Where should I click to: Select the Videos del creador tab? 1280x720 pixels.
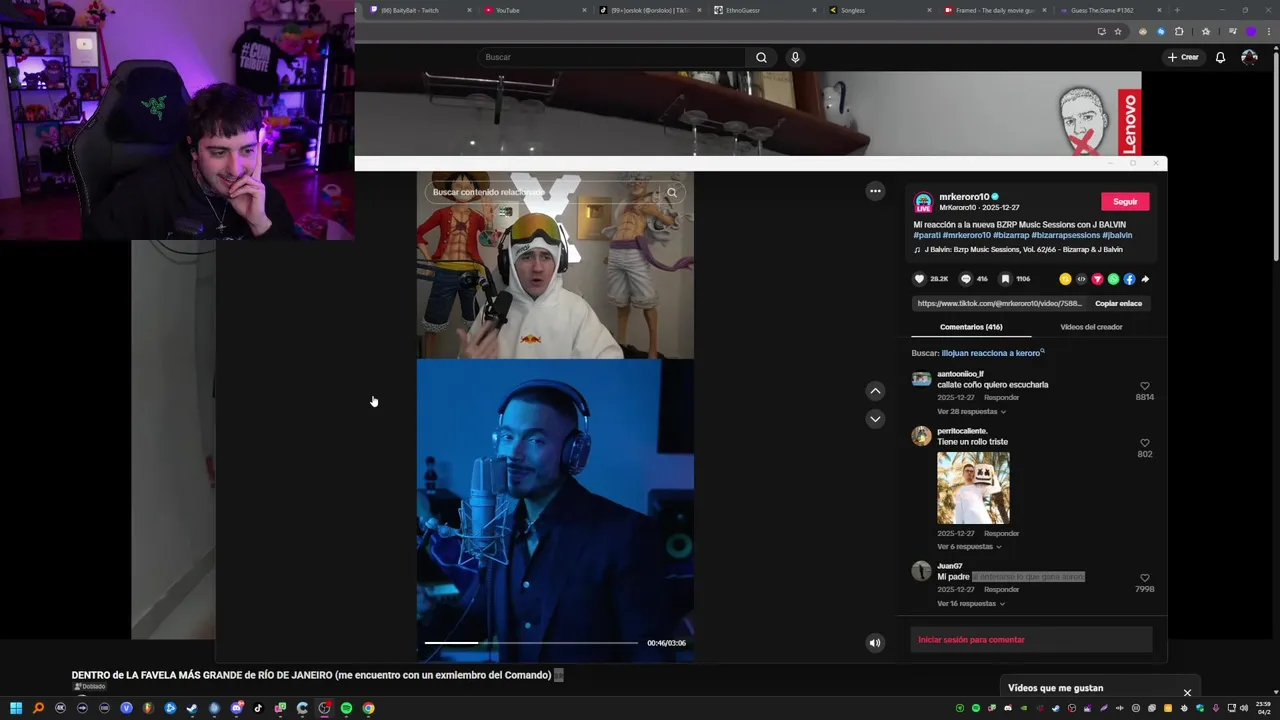(x=1091, y=327)
